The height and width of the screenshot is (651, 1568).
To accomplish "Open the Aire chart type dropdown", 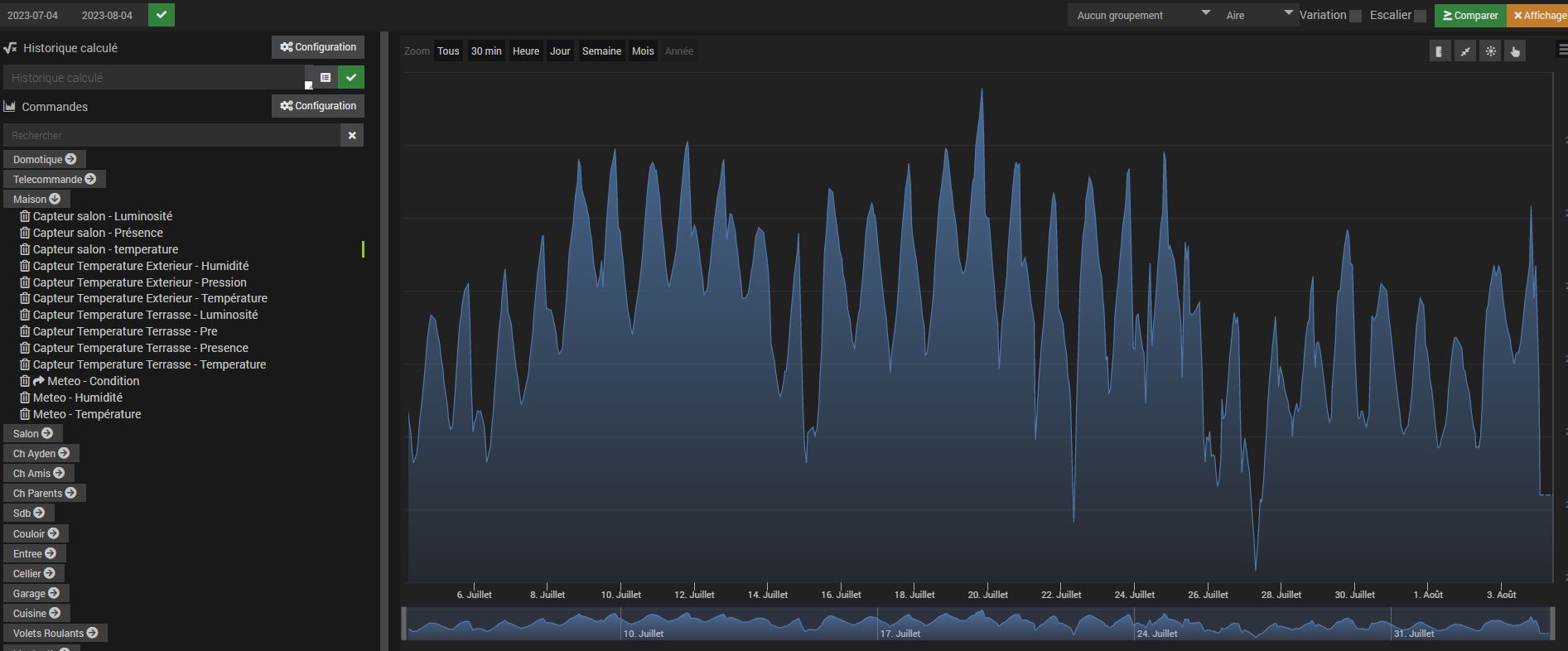I will [x=1257, y=15].
